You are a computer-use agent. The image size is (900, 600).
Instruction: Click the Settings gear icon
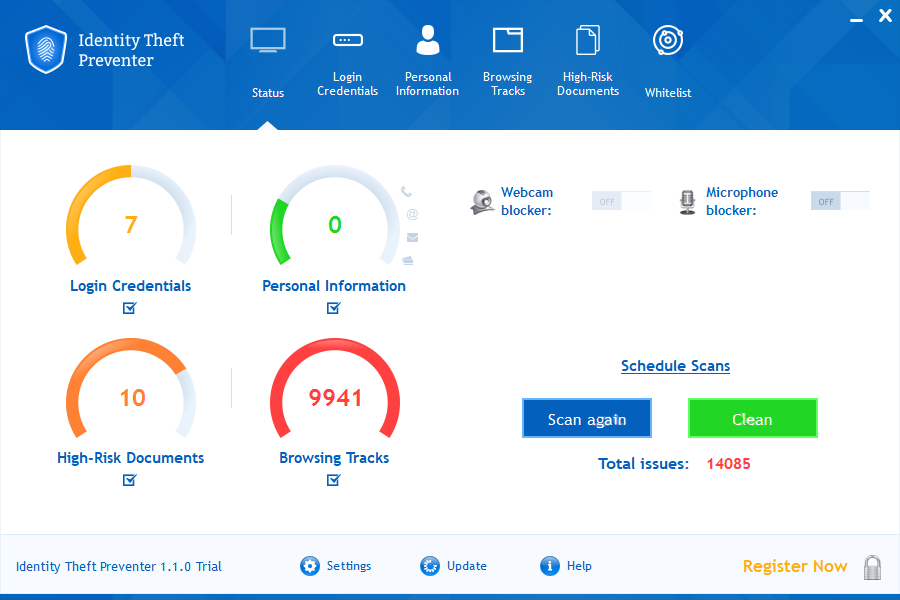point(310,566)
